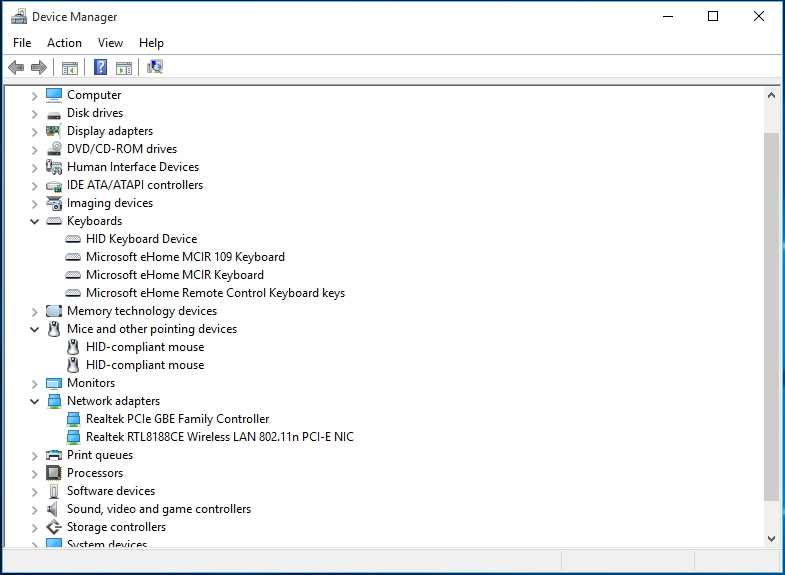The image size is (785, 575).
Task: Click the Memory technology devices icon
Action: (54, 311)
